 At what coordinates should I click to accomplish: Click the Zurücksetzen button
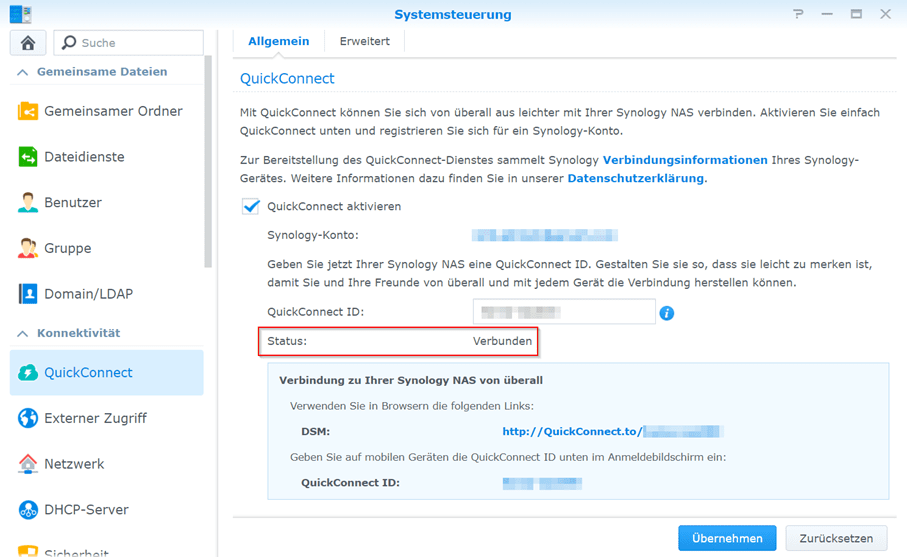point(836,538)
